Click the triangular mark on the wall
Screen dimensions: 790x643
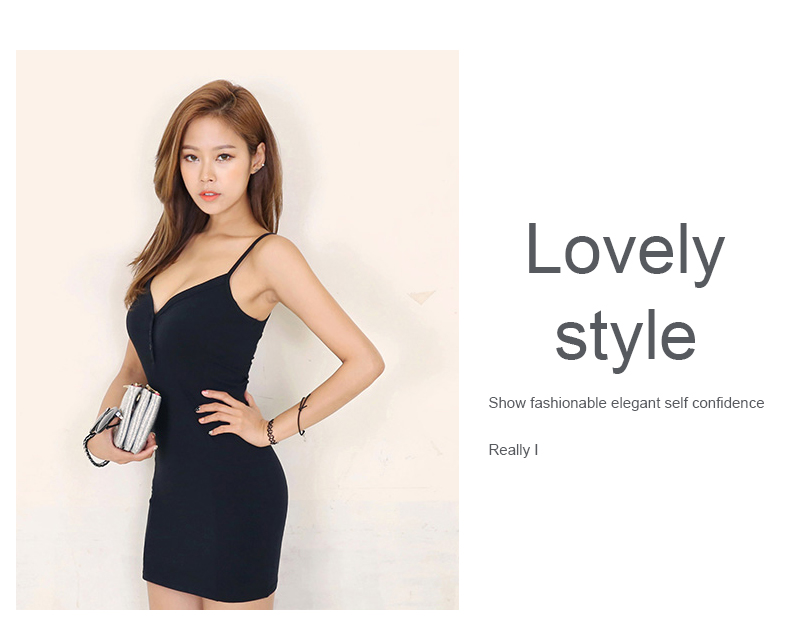422,297
